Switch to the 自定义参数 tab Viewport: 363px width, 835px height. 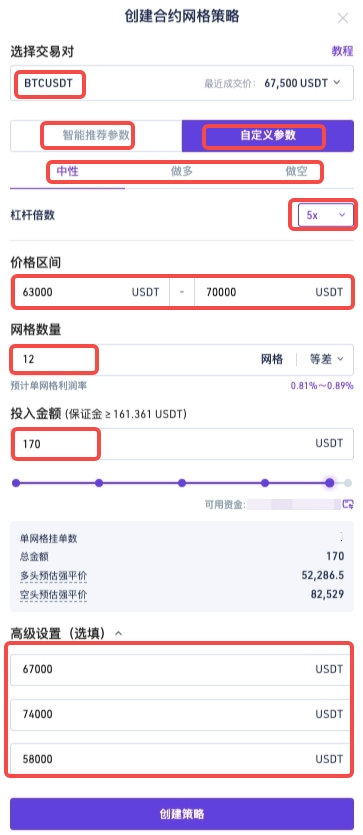(268, 135)
